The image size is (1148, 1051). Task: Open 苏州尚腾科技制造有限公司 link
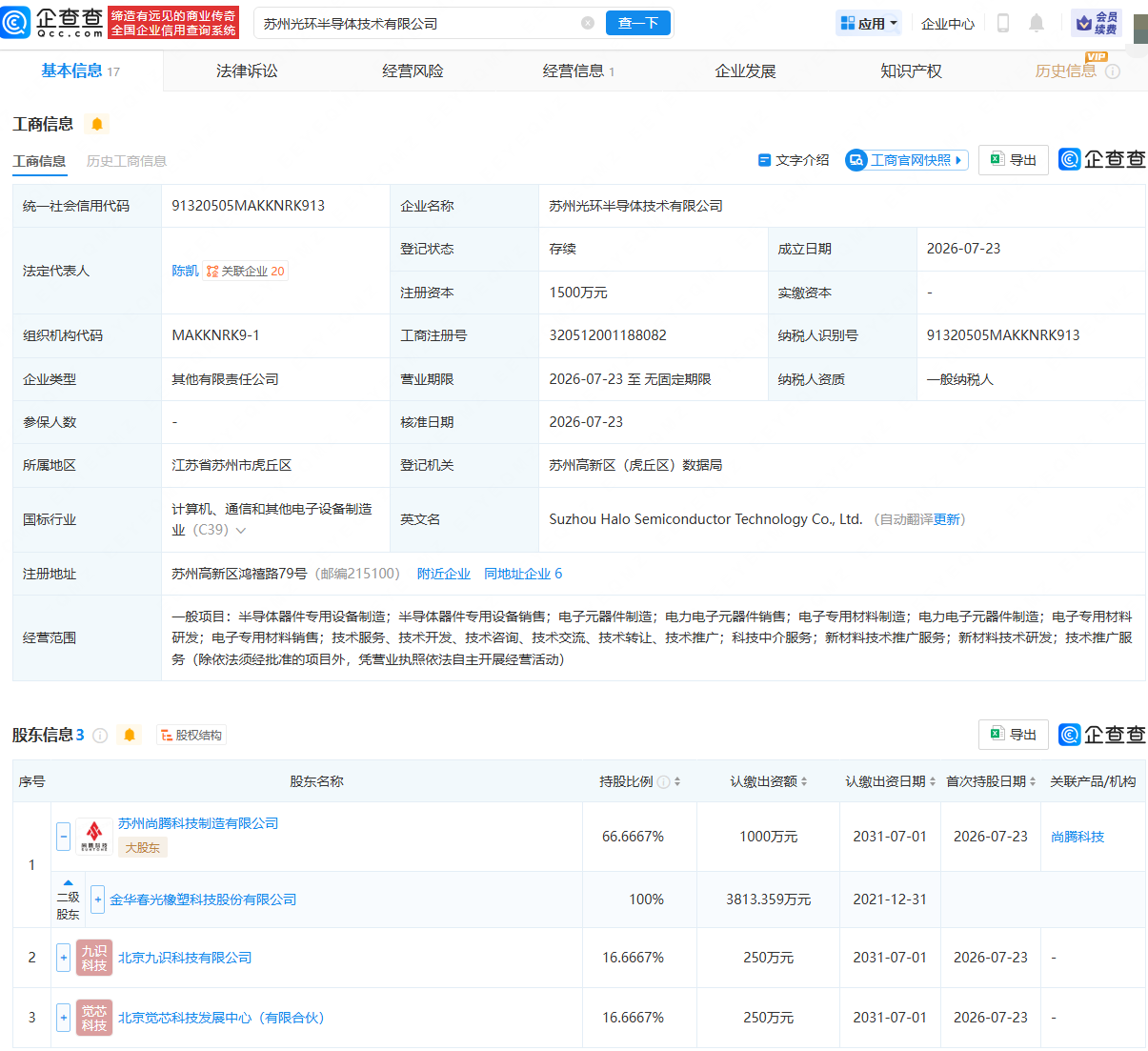198,823
